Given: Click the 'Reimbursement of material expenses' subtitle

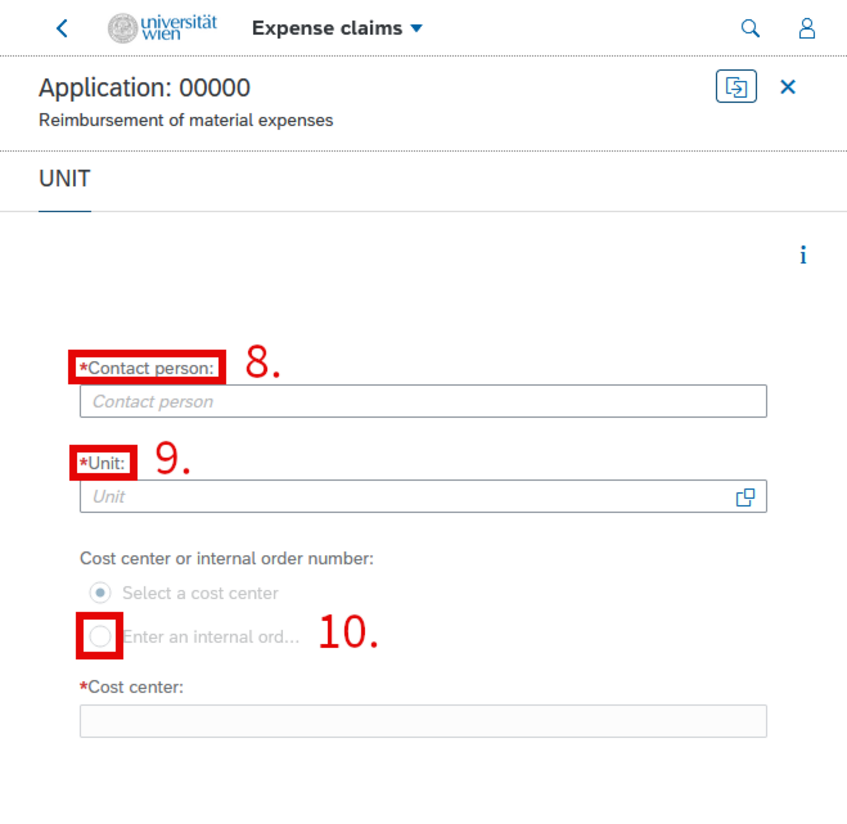Looking at the screenshot, I should point(186,120).
